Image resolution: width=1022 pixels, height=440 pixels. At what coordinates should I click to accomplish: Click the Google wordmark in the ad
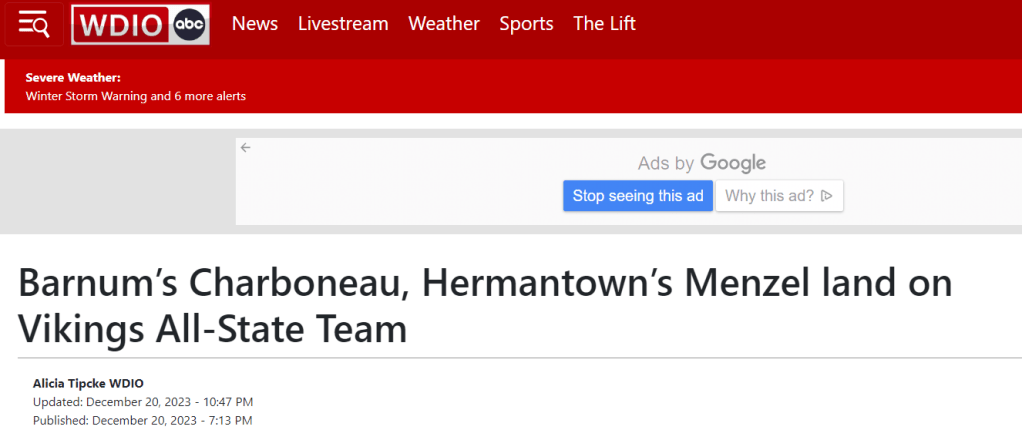click(733, 163)
